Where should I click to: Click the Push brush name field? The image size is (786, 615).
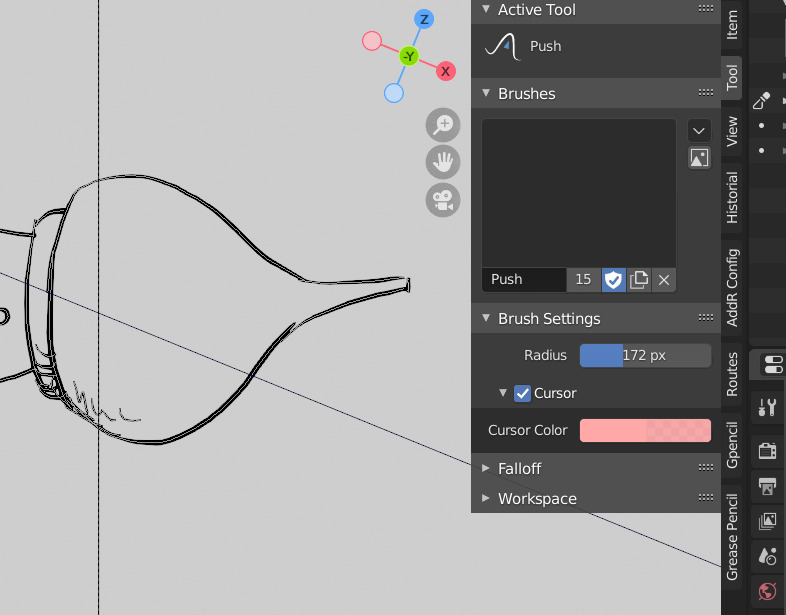point(524,280)
